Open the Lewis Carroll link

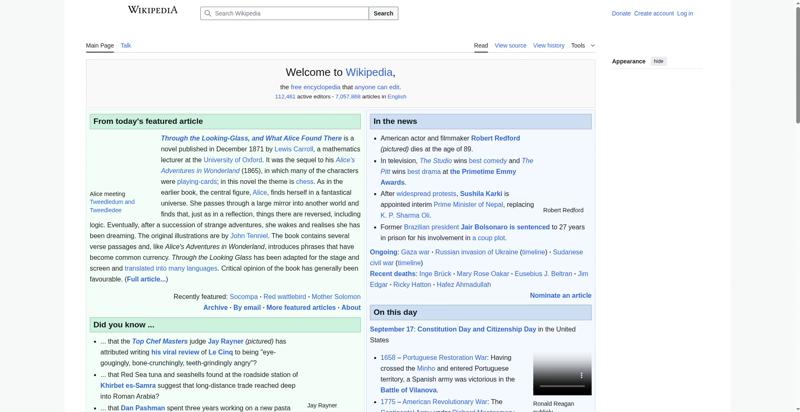click(x=293, y=149)
